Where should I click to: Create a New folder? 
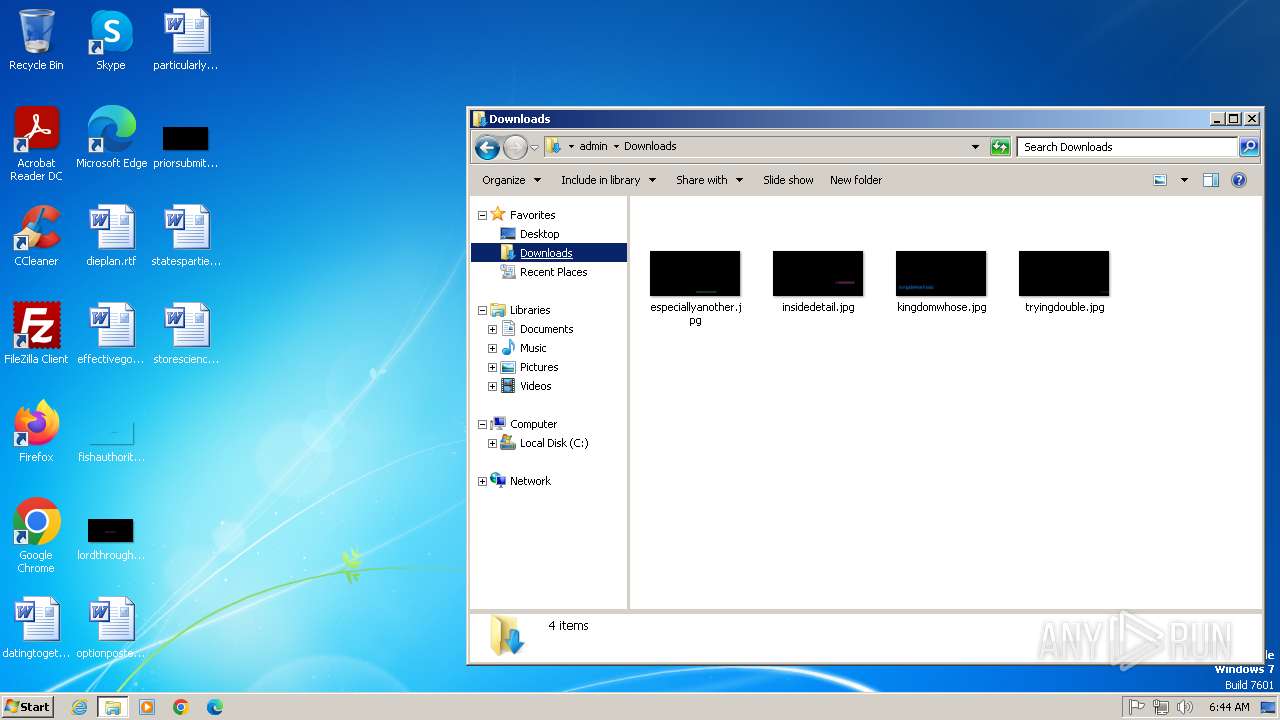click(x=856, y=180)
